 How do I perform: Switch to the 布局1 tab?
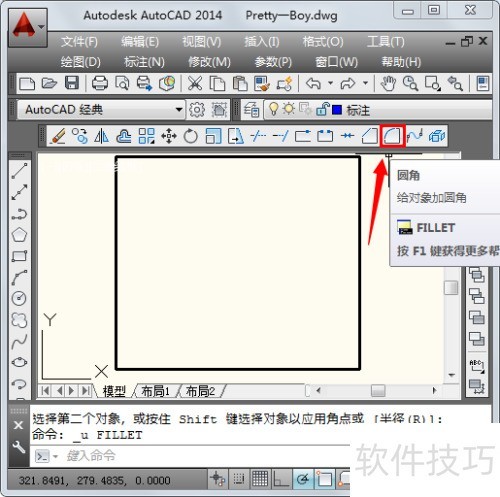155,391
